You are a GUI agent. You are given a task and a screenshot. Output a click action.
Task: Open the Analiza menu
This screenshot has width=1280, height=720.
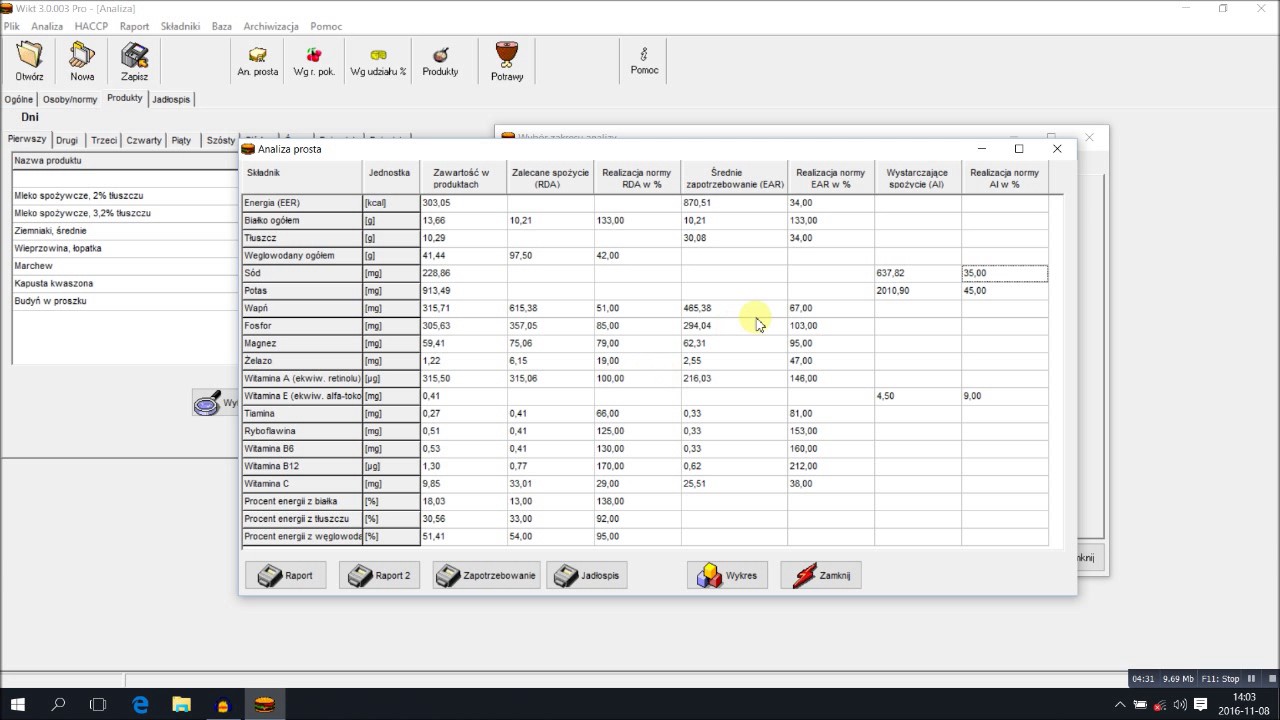point(47,26)
